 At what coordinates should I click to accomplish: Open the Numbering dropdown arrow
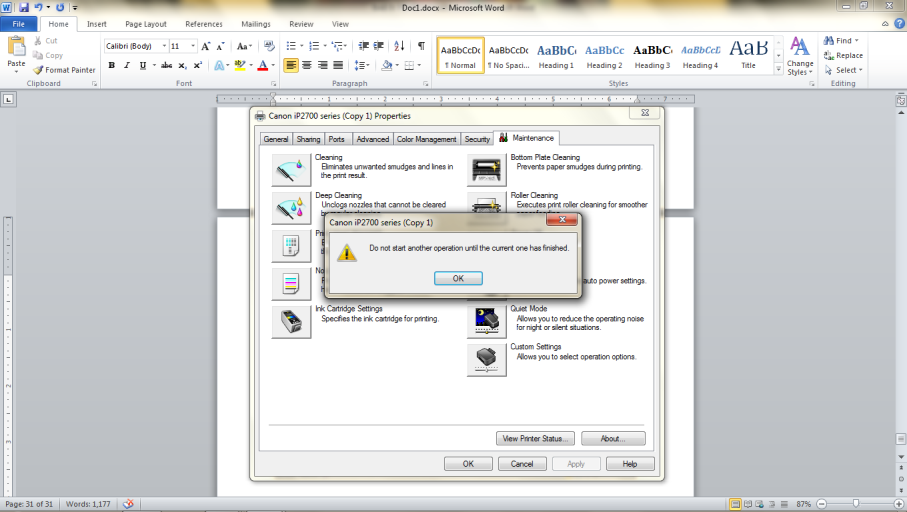325,46
